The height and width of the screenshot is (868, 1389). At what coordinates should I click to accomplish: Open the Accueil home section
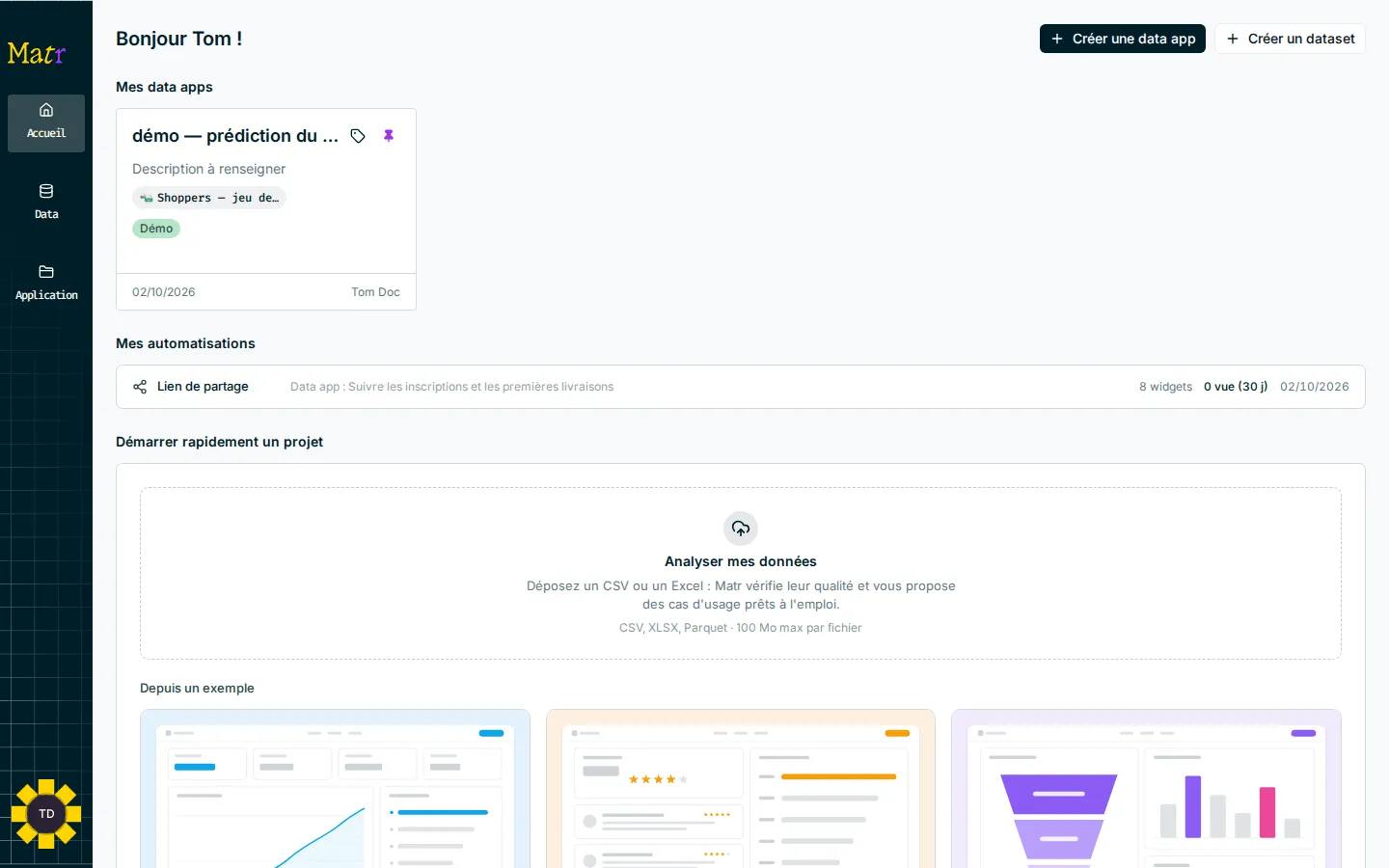[x=46, y=122]
